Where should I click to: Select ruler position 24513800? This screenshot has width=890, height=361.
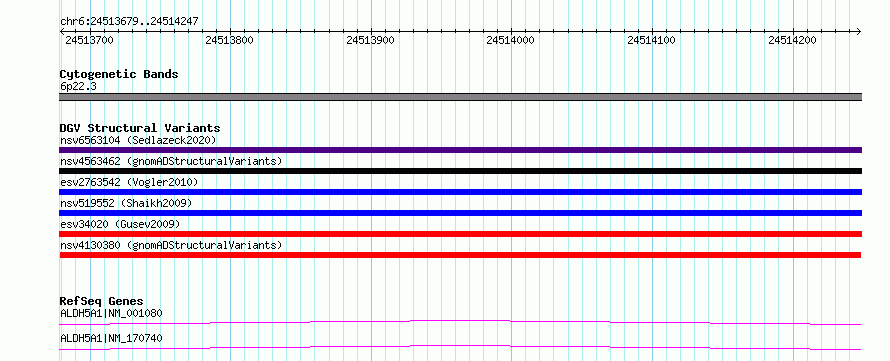point(229,40)
